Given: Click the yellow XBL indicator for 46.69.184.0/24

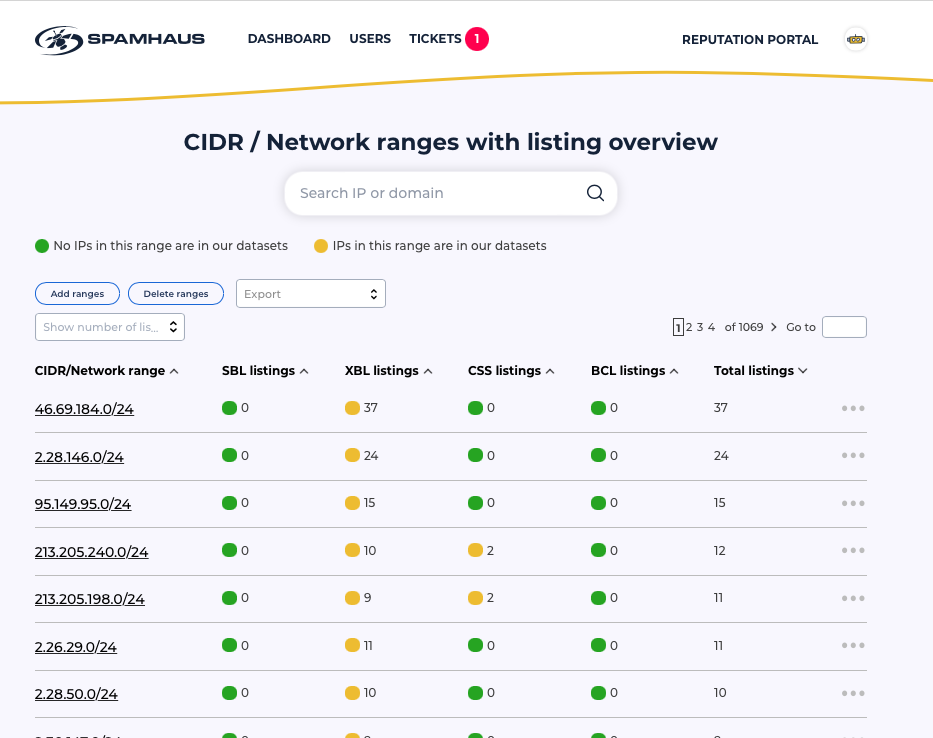Looking at the screenshot, I should [x=352, y=408].
